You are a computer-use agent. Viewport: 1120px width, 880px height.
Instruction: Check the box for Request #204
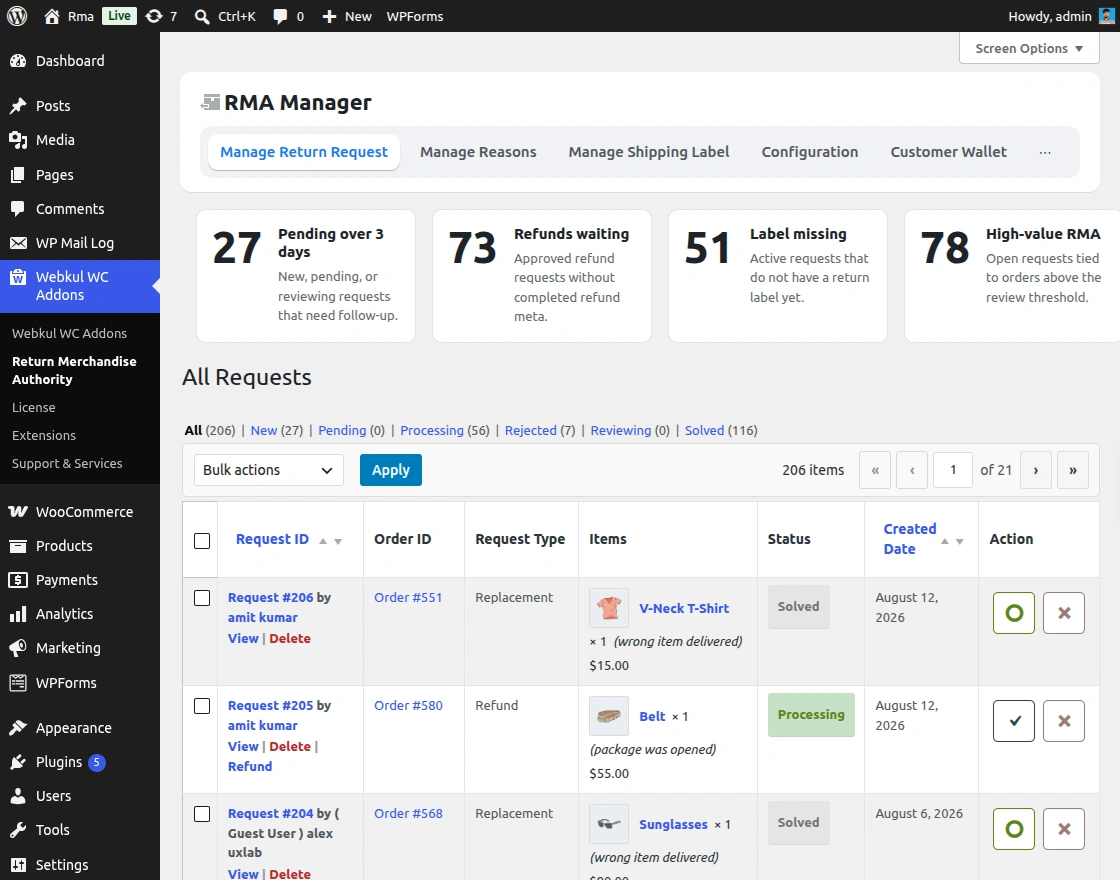(x=202, y=814)
